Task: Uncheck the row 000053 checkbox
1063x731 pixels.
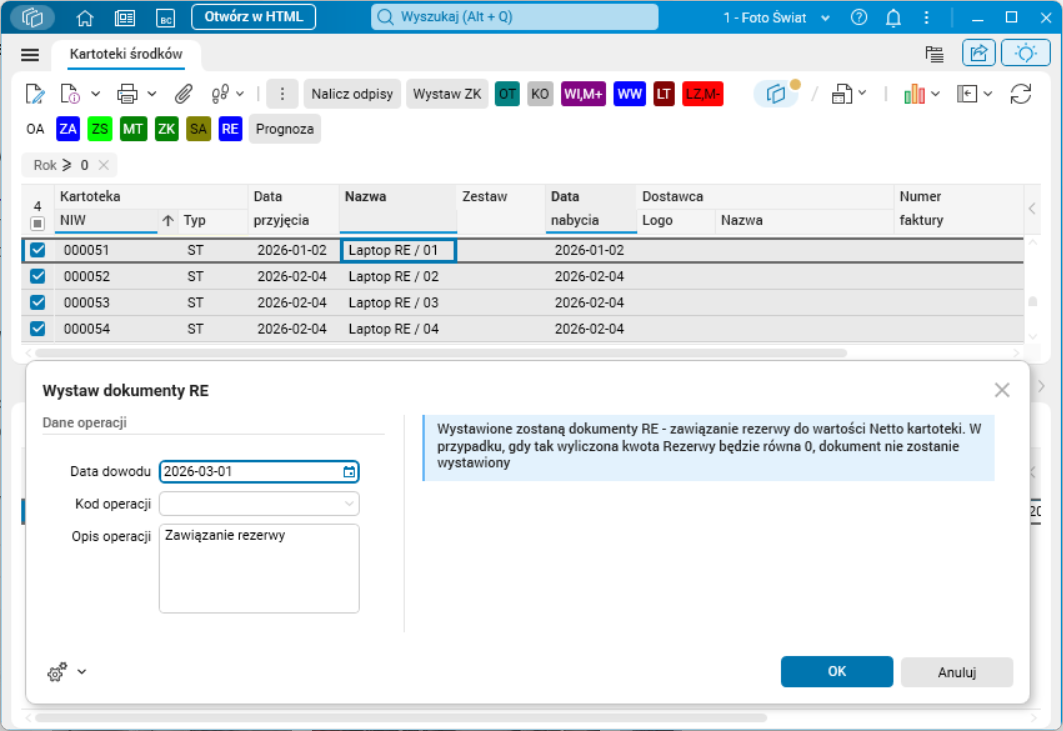Action: pyautogui.click(x=37, y=302)
